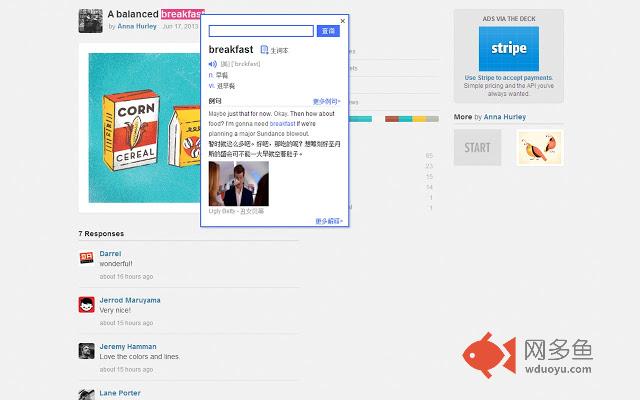Click the 7 Responses heading

(101, 233)
